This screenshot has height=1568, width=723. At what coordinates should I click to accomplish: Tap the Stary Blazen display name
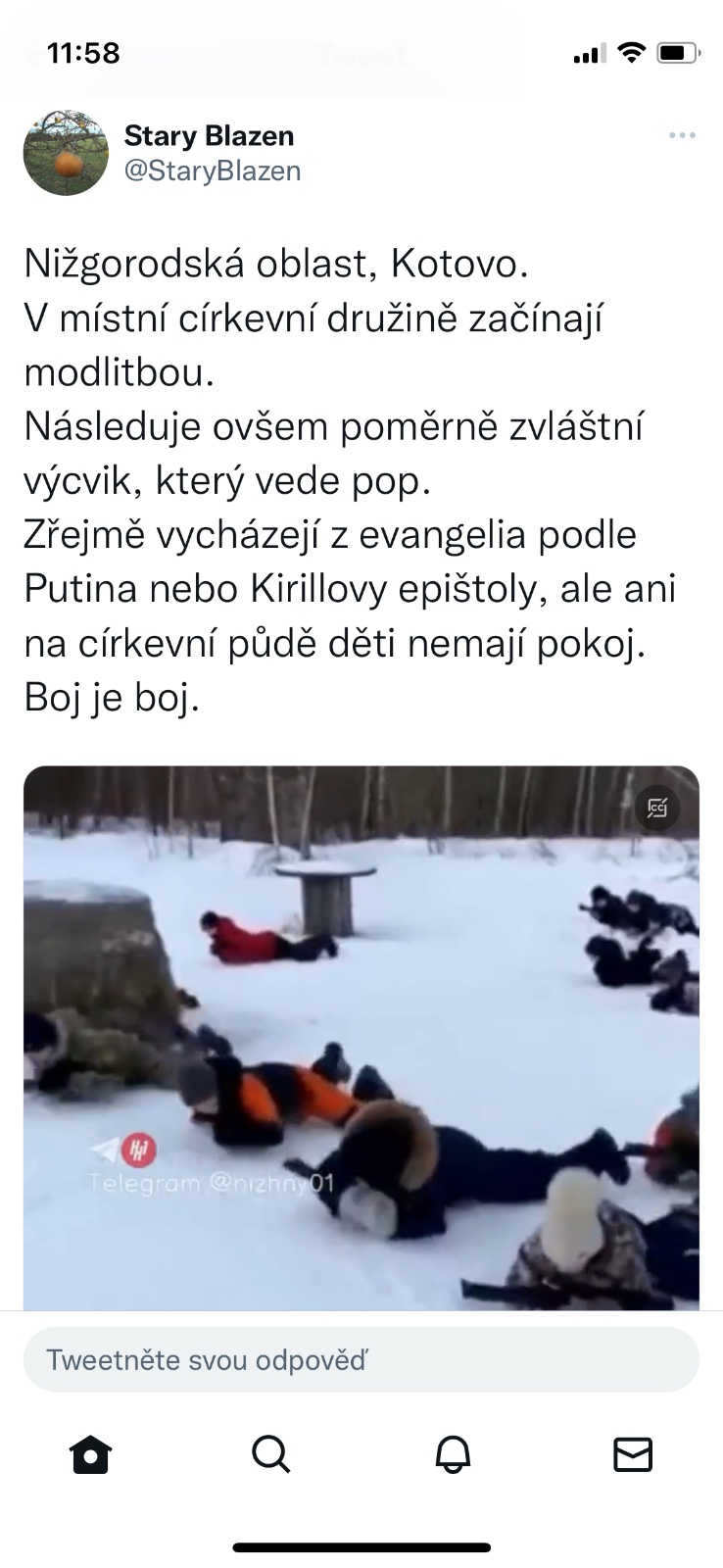pos(209,135)
